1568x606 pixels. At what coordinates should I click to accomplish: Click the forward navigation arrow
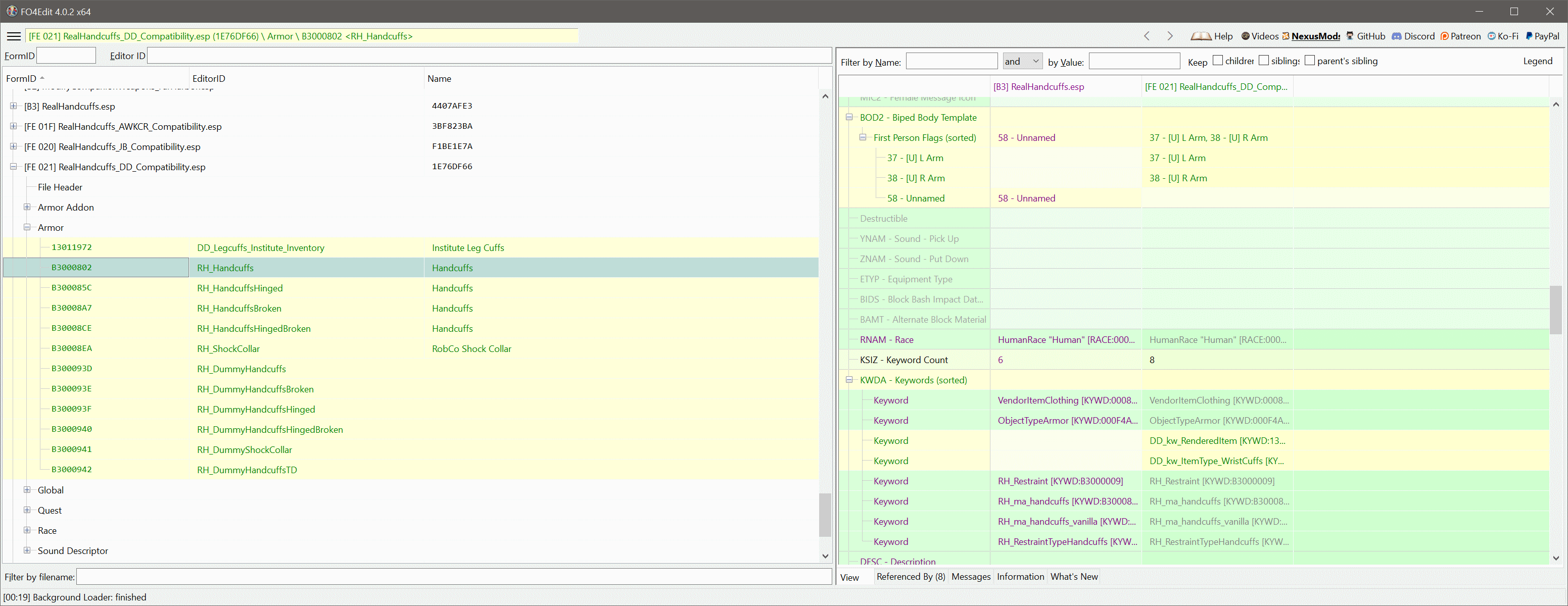(1169, 36)
